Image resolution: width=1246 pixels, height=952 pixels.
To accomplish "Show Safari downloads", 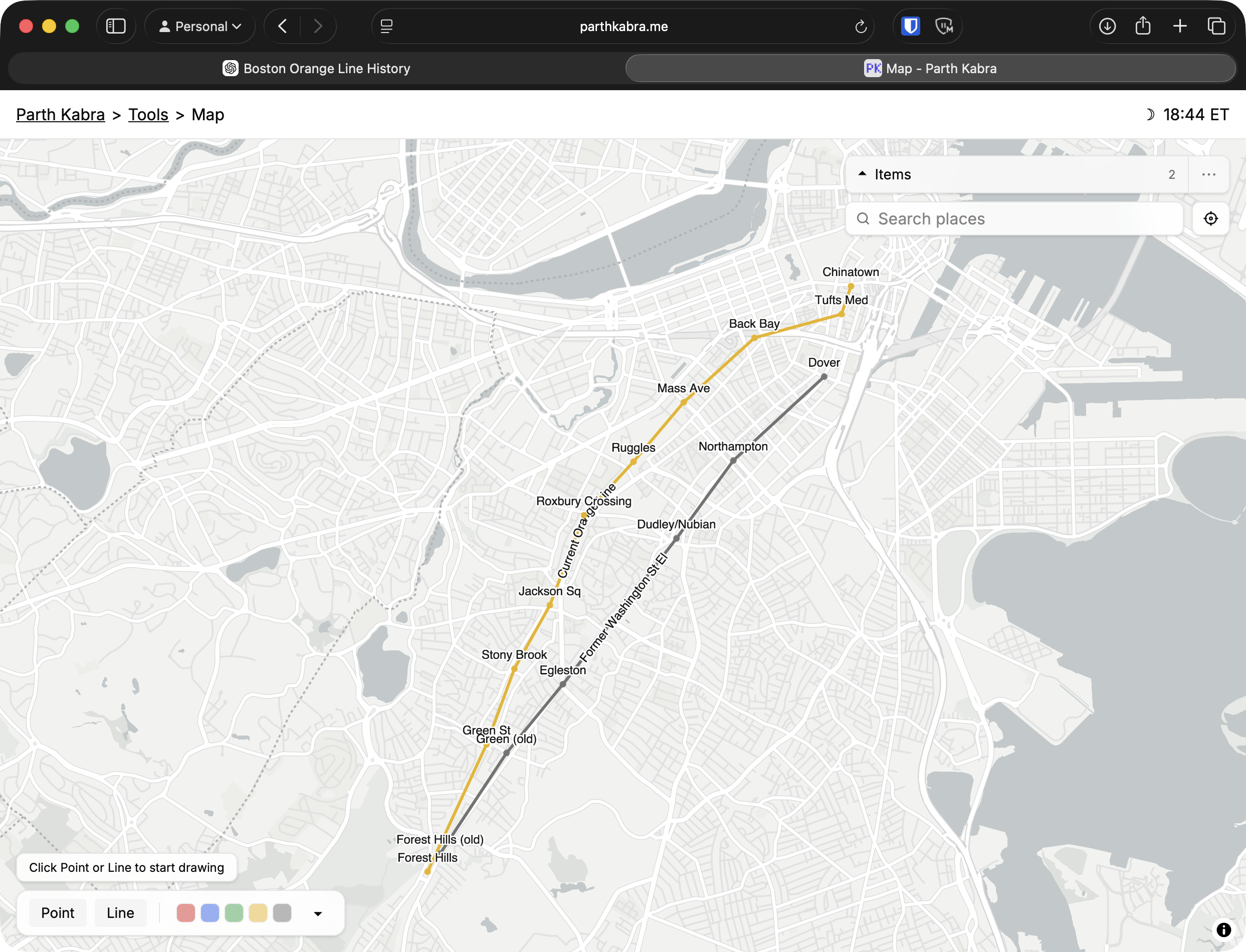I will 1107,26.
